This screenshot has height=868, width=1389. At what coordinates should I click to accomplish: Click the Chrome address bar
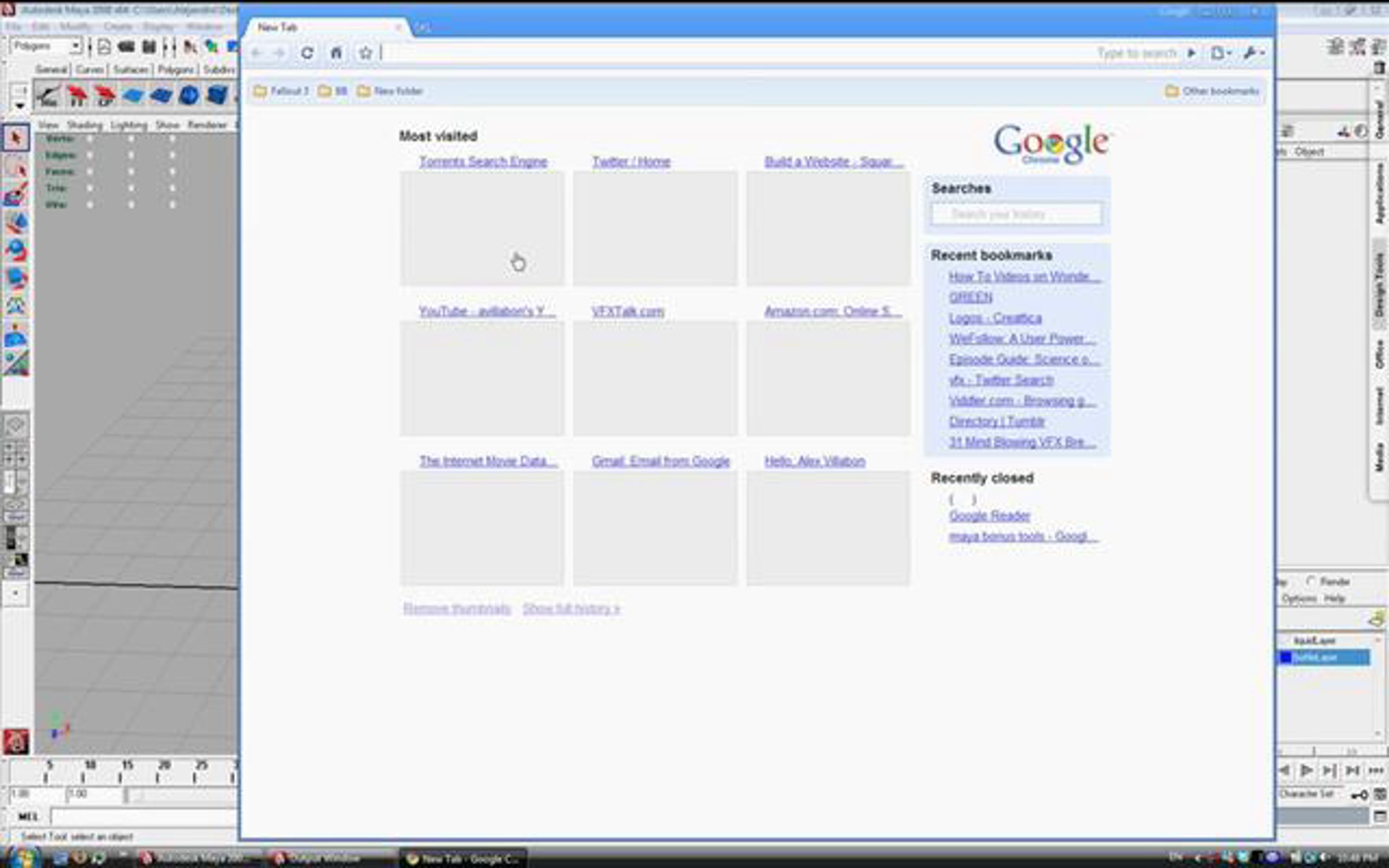pyautogui.click(x=735, y=53)
